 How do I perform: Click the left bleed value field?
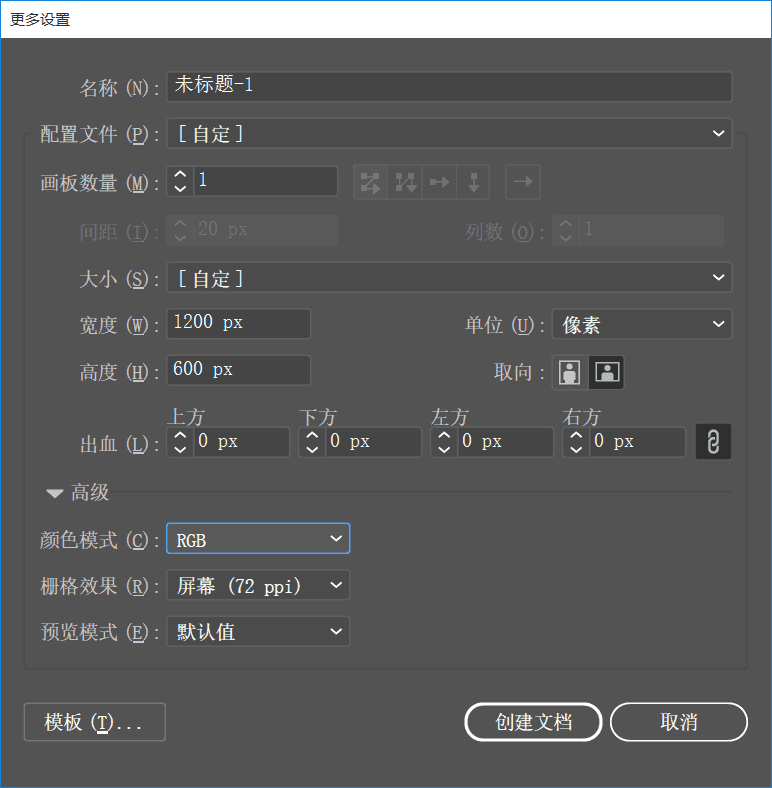(x=505, y=442)
